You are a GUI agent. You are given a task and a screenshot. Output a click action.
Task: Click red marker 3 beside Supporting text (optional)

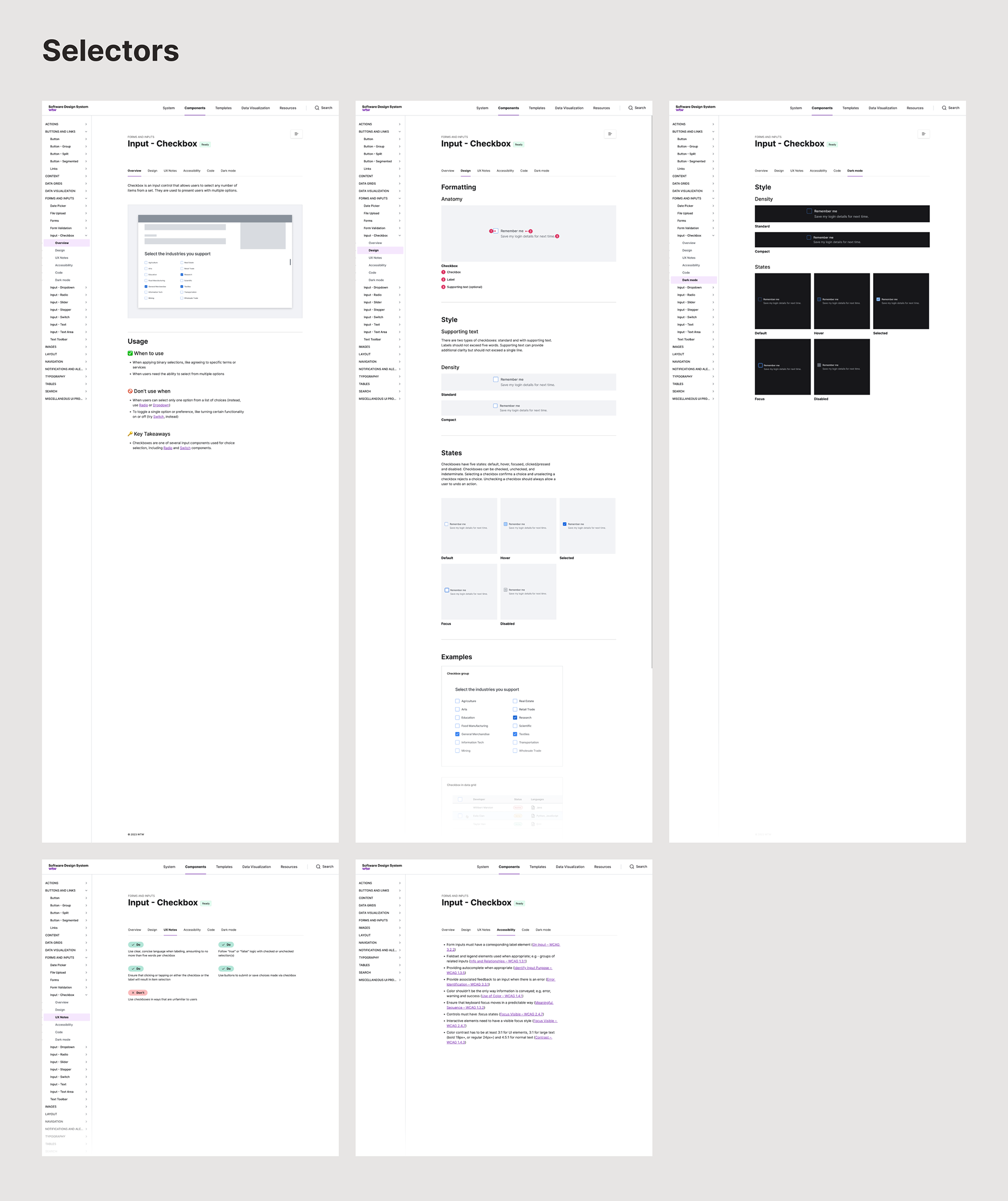click(x=443, y=287)
